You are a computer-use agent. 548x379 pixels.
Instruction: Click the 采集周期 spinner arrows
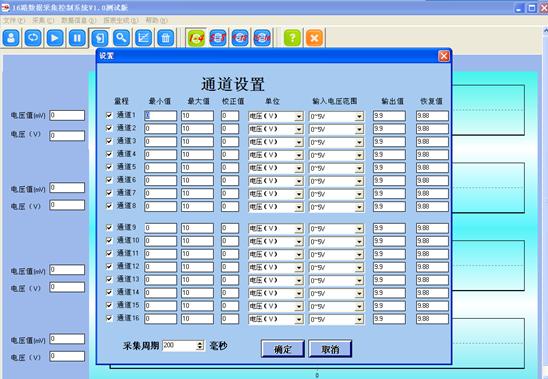coord(200,346)
